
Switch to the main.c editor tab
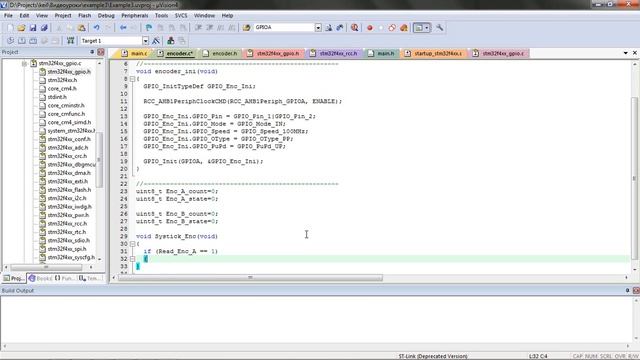click(135, 53)
